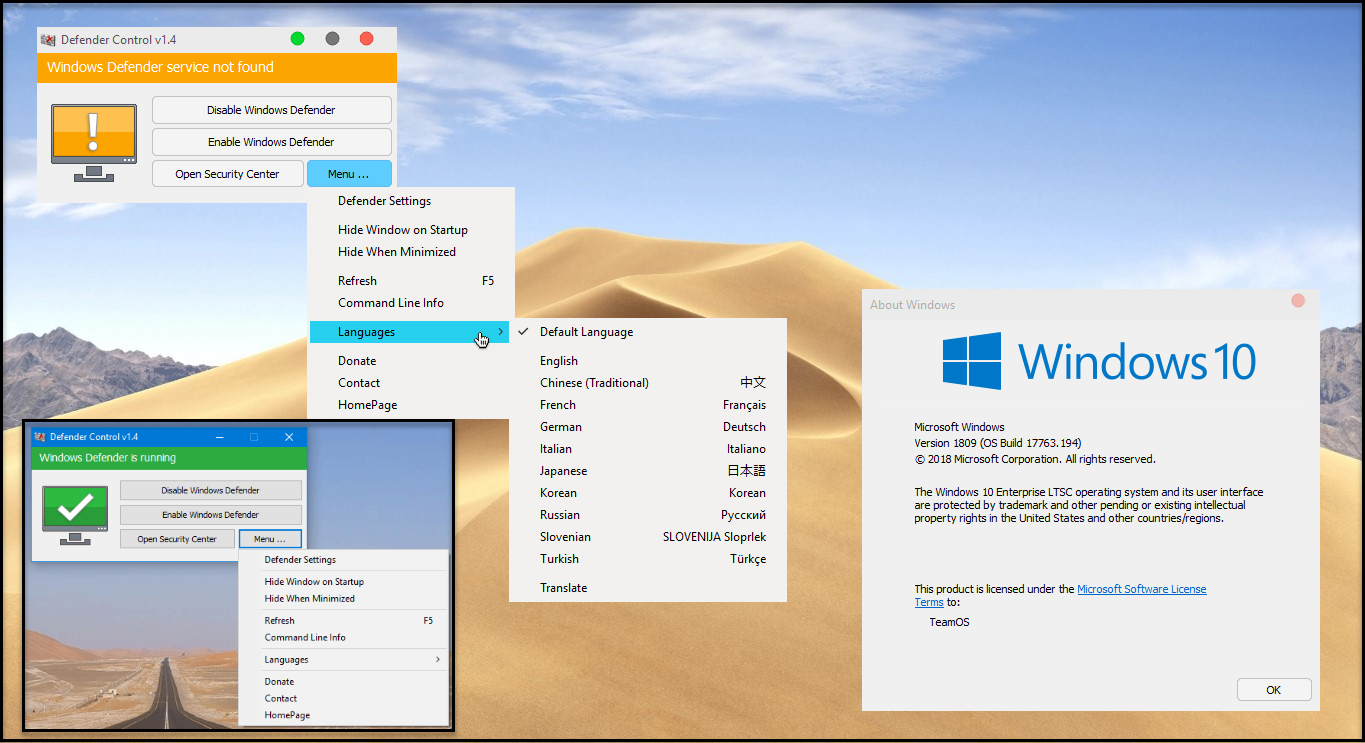Close About Windows with the pink circle
The height and width of the screenshot is (743, 1365).
1298,300
